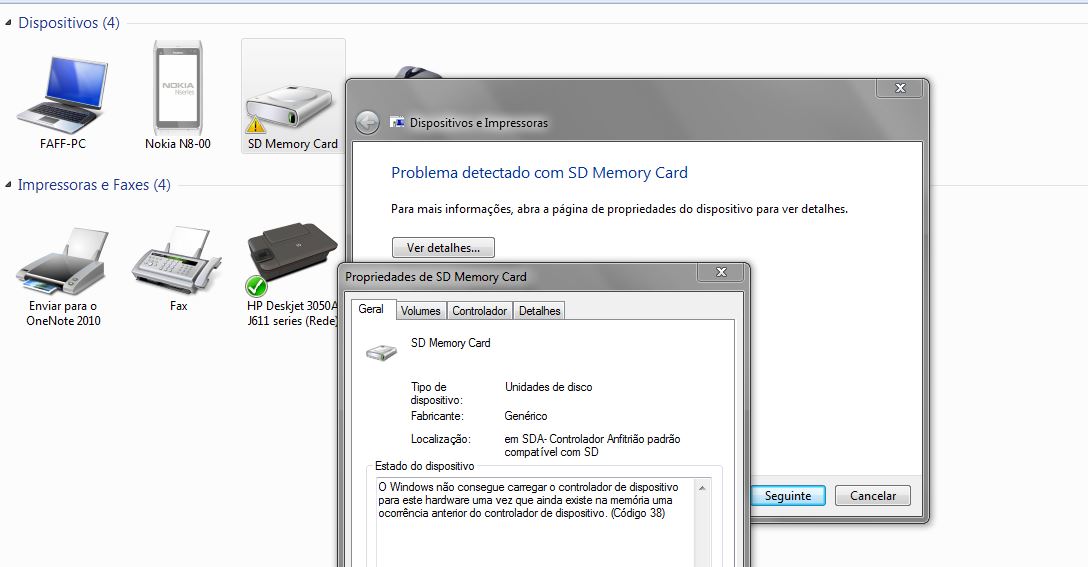Viewport: 1088px width, 567px height.
Task: Open the Controlador tab
Action: pyautogui.click(x=479, y=311)
